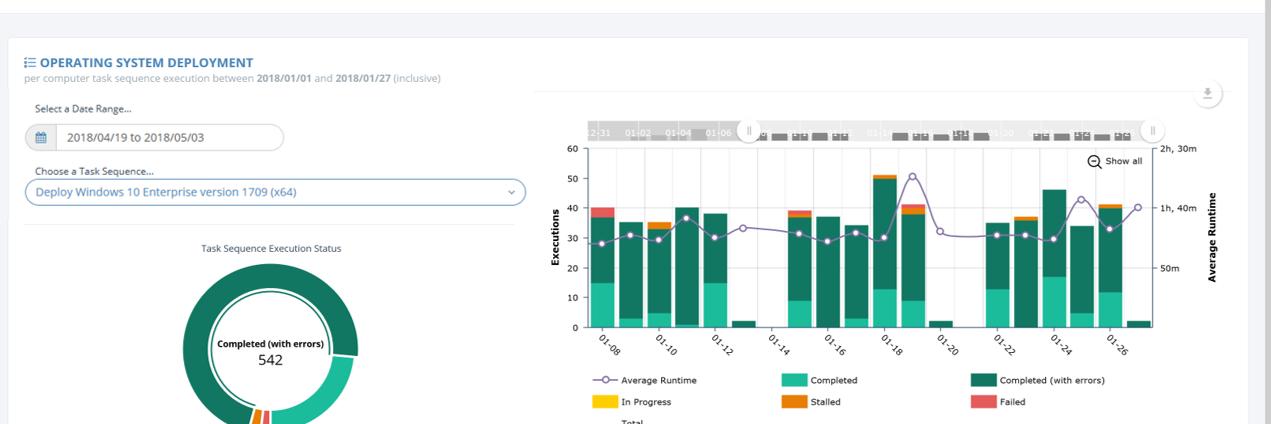This screenshot has height=424, width=1271.
Task: Click the last Average Runtime point at the chart's right
Action: click(1138, 207)
